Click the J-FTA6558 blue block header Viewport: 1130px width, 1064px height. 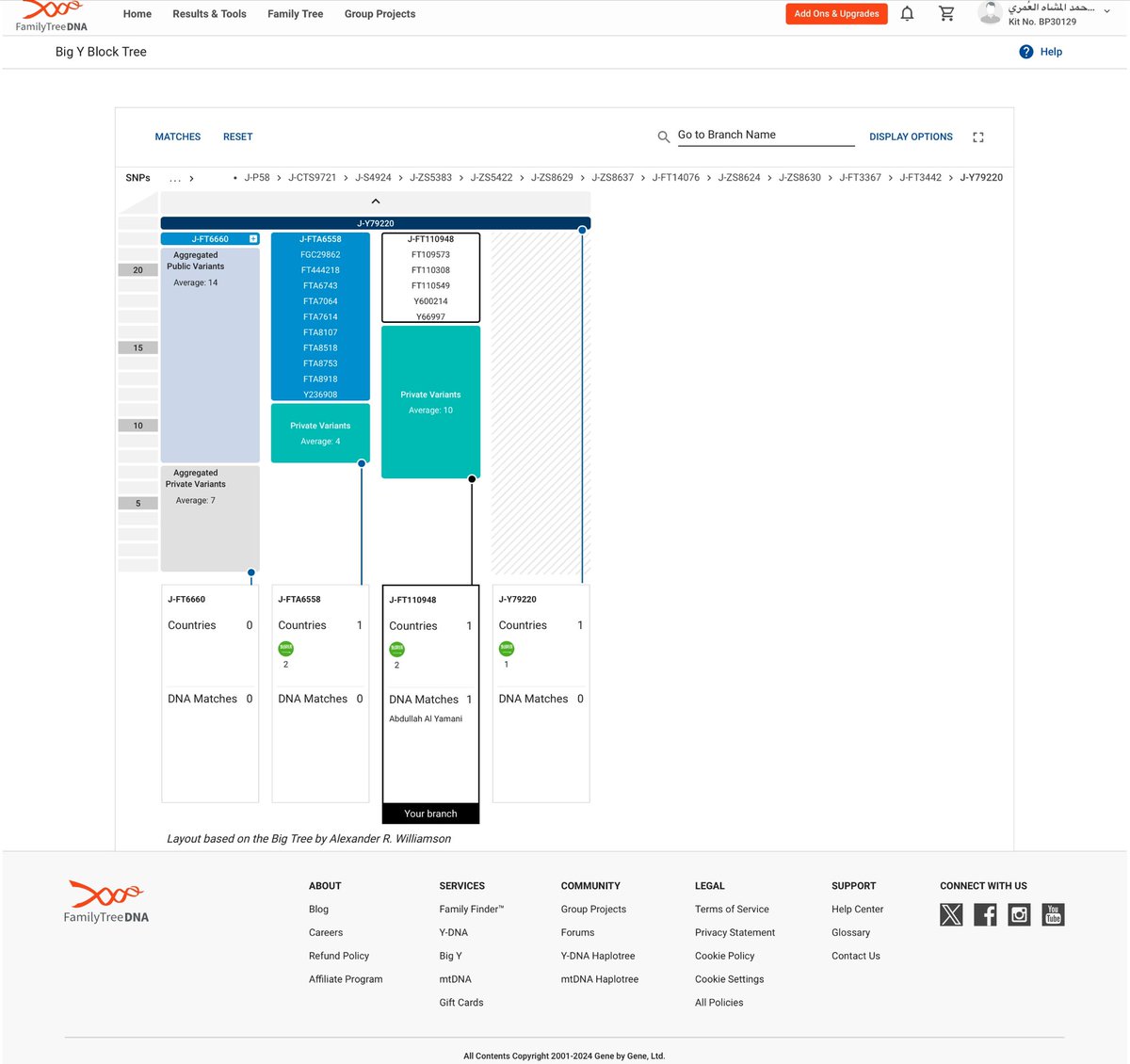click(320, 239)
